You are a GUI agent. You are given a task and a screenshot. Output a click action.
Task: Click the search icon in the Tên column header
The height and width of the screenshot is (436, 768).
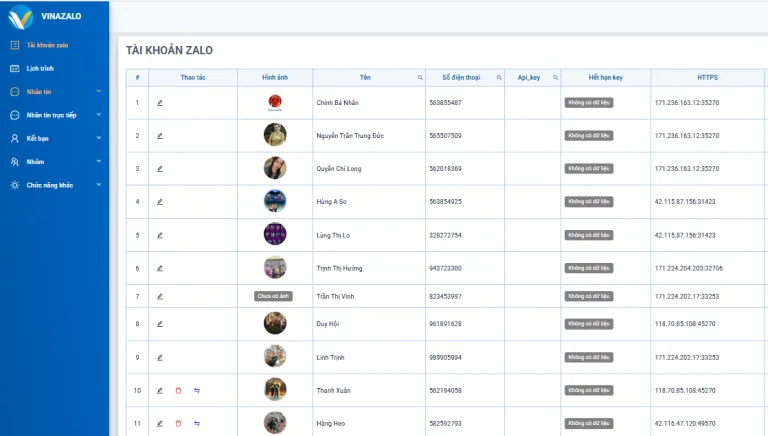coord(420,78)
